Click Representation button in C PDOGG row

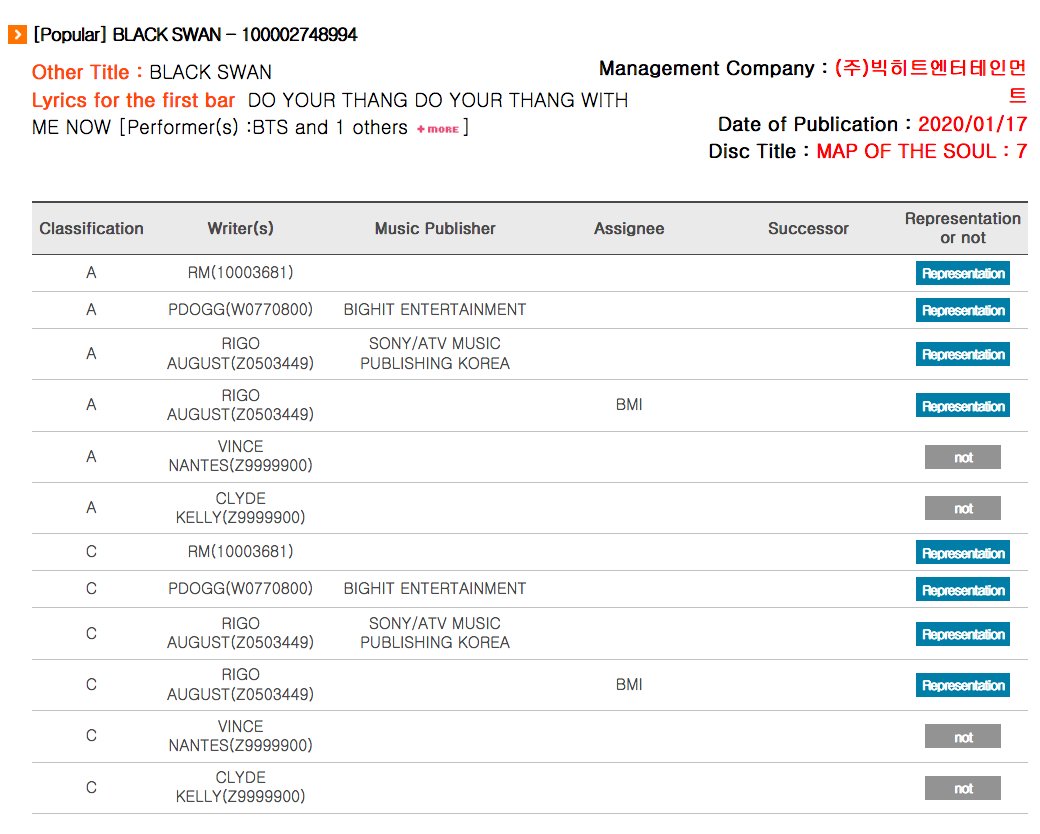click(x=962, y=590)
